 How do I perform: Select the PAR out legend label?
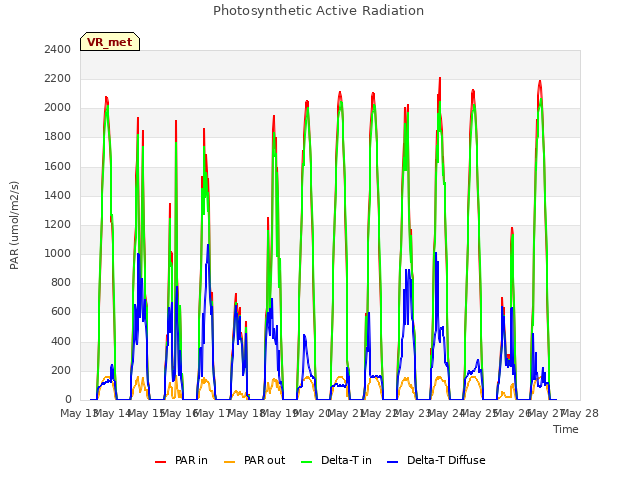[264, 460]
